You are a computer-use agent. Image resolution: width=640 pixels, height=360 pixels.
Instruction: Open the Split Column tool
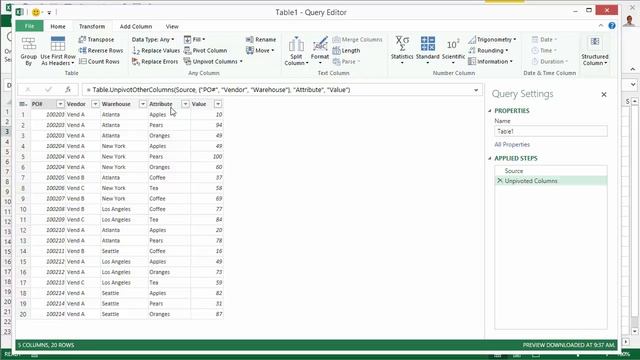click(296, 50)
